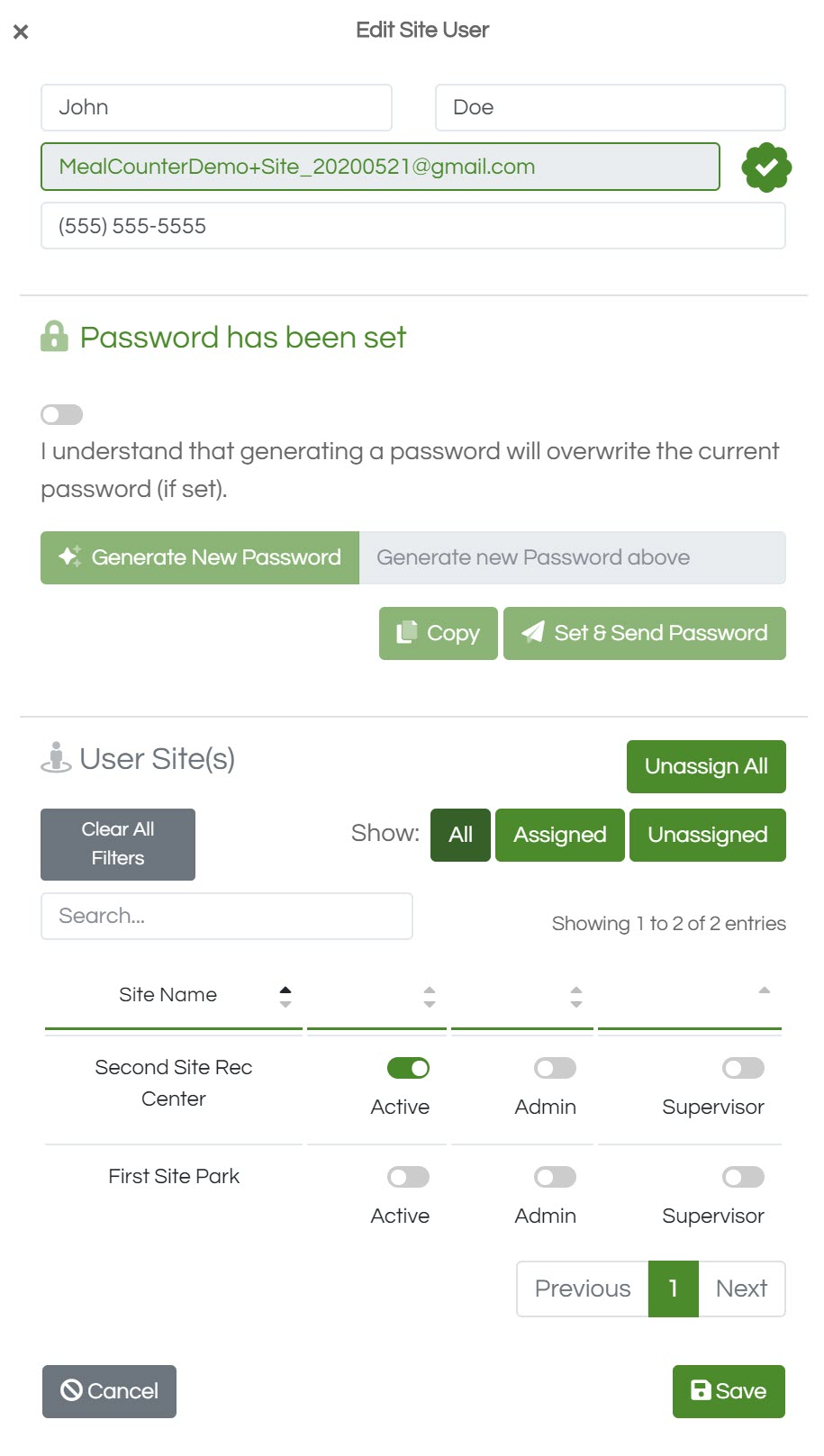Click the green verified email badge icon

coord(766,167)
